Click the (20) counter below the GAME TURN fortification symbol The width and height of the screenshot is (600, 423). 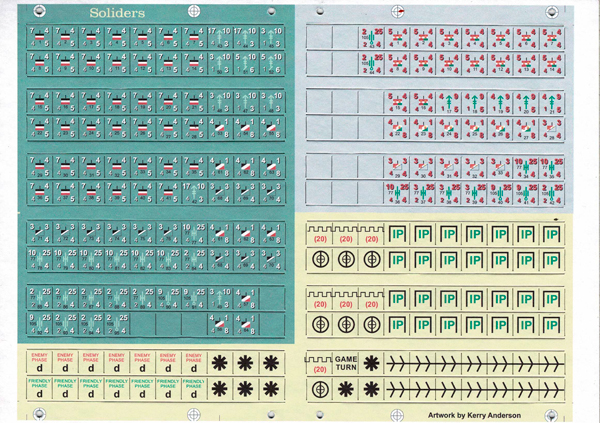[x=320, y=388]
